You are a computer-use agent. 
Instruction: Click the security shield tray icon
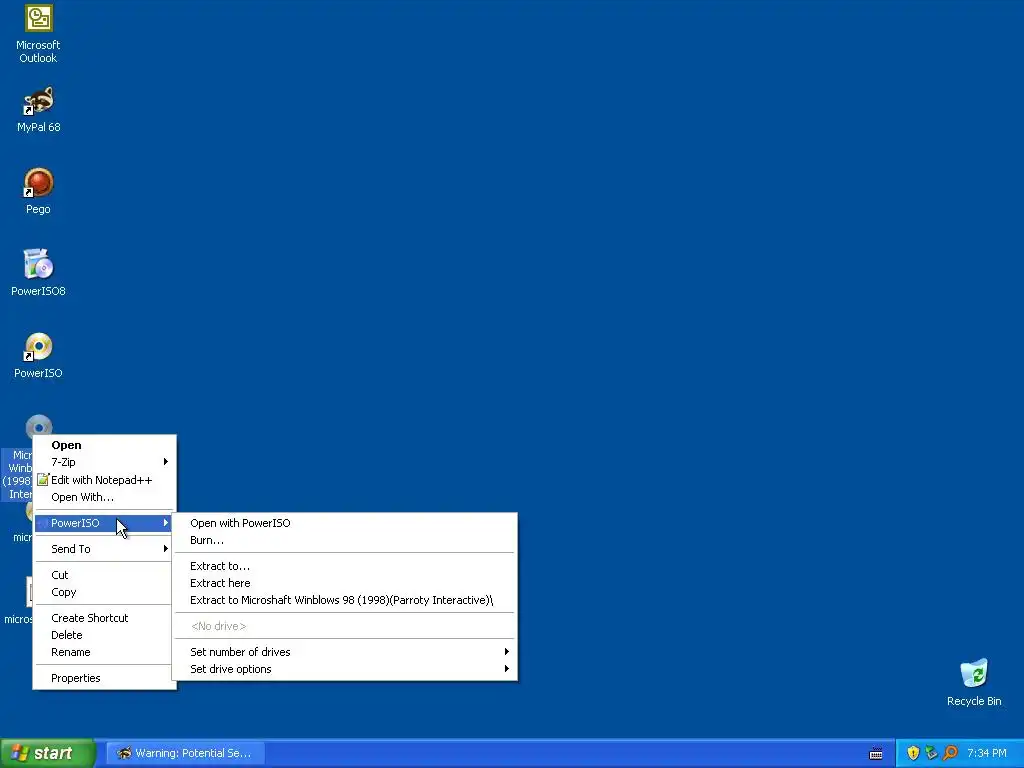[912, 753]
